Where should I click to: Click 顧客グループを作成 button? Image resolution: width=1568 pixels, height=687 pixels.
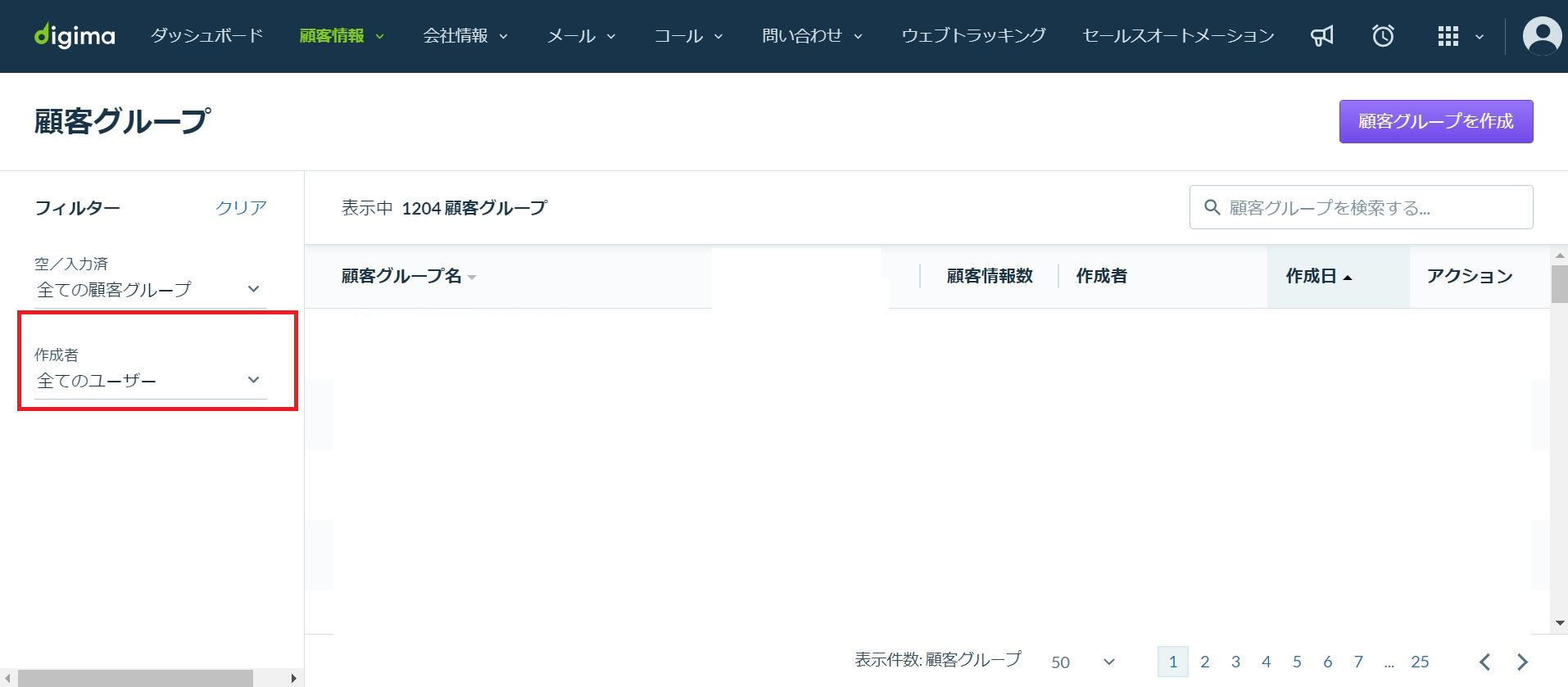(1436, 121)
